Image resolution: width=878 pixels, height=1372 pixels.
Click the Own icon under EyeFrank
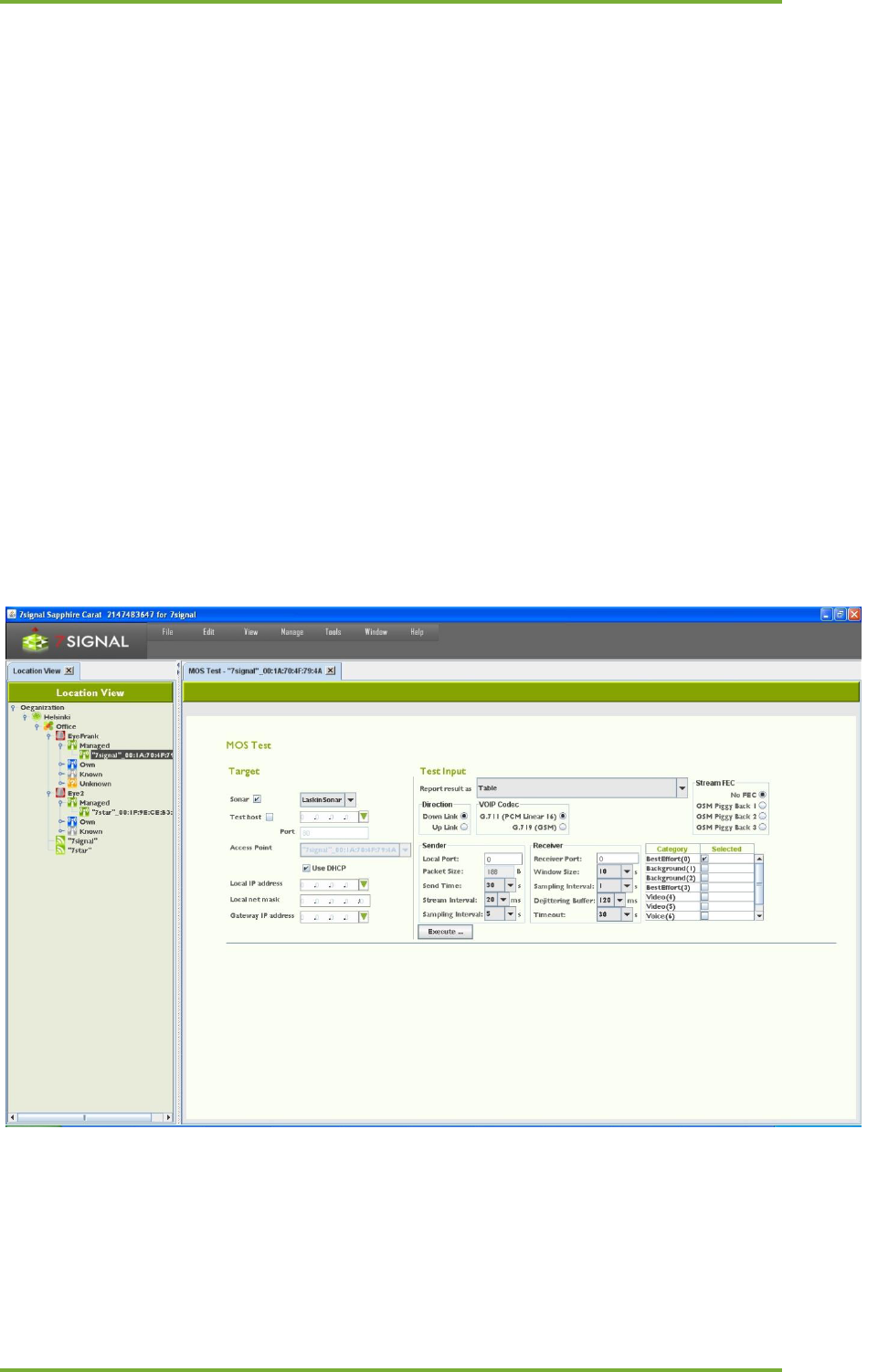(72, 765)
